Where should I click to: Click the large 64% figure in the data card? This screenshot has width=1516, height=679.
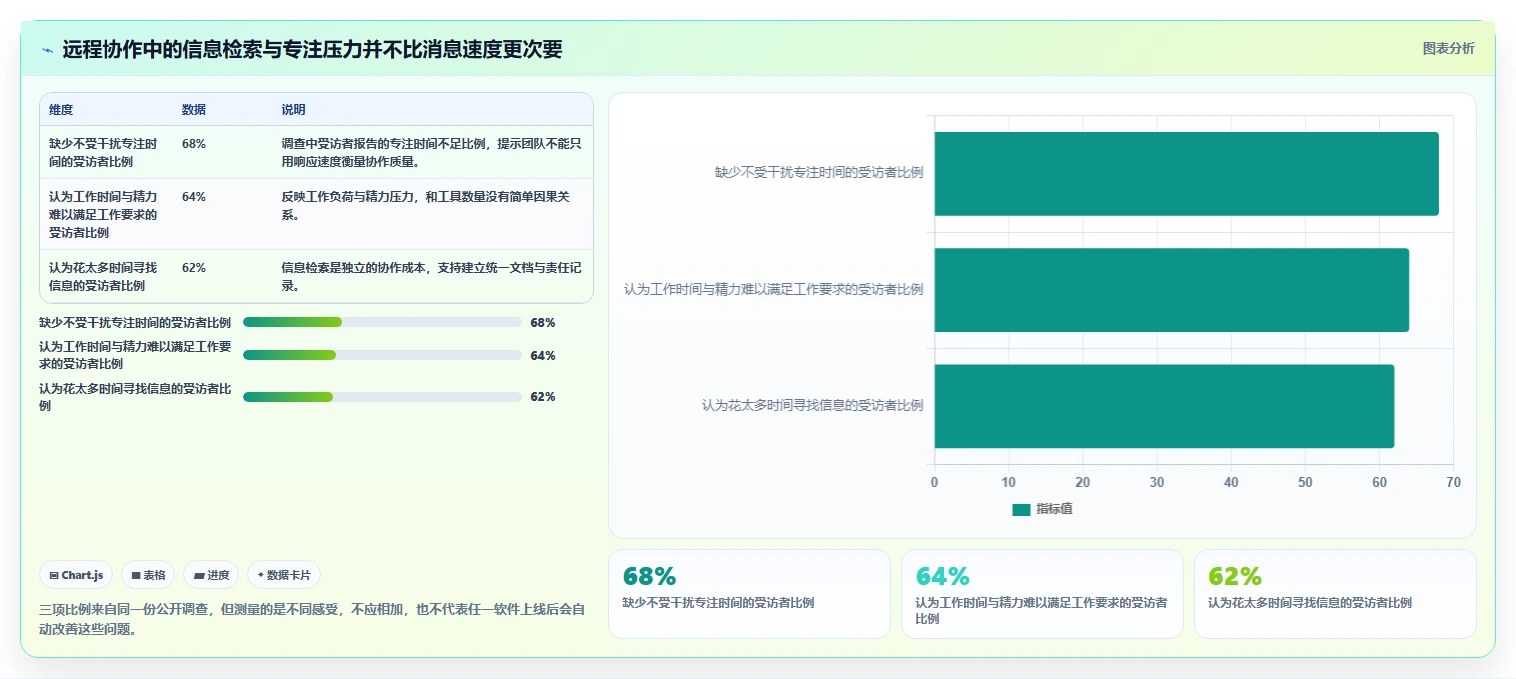(942, 577)
